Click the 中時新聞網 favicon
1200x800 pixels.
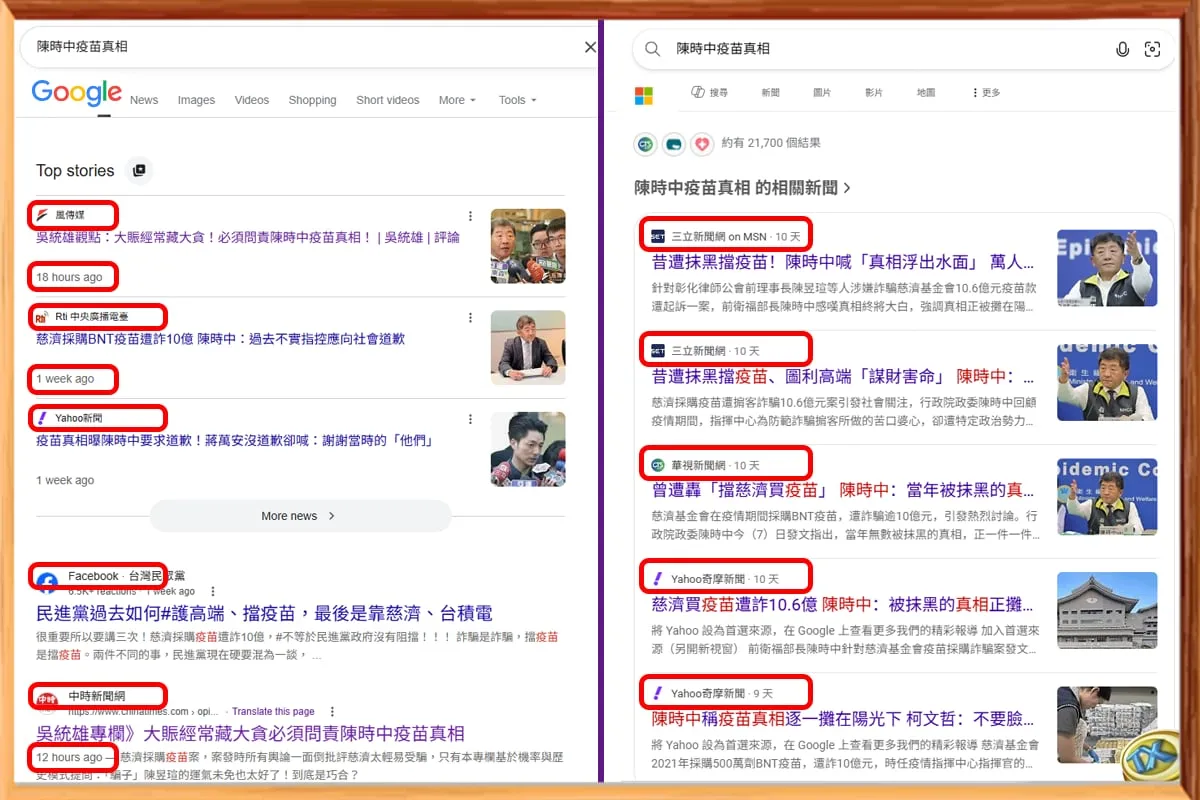47,700
